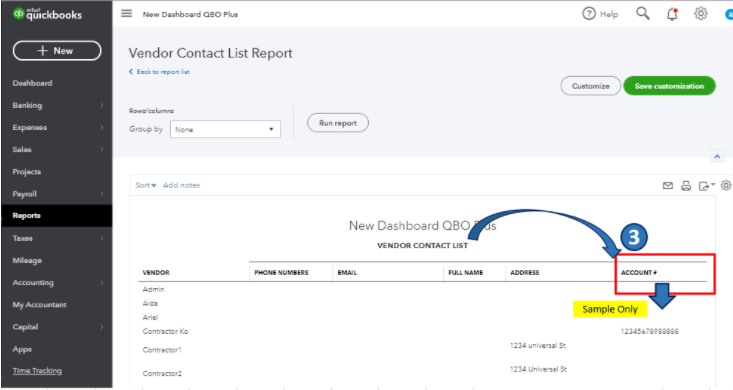Open the Help menu

600,14
